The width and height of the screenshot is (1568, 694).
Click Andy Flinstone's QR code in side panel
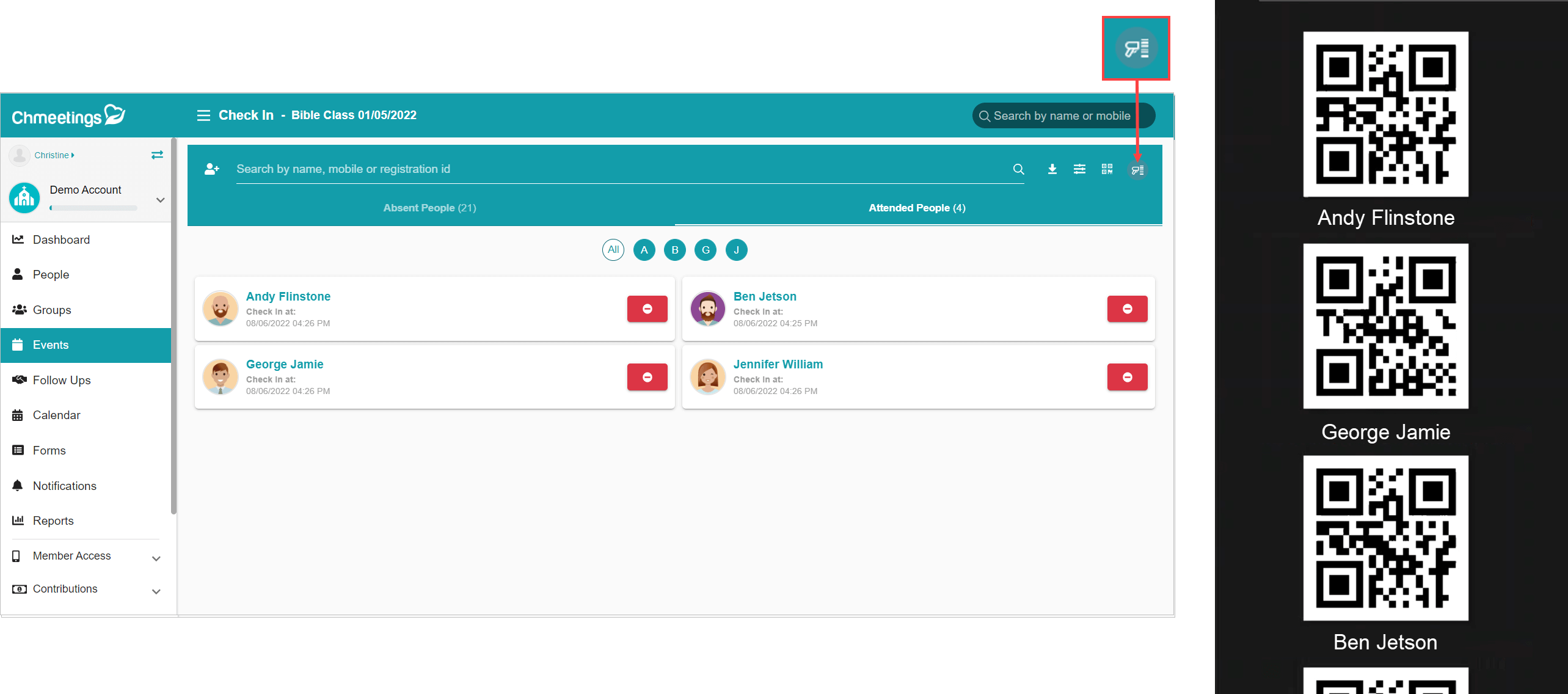[x=1386, y=115]
